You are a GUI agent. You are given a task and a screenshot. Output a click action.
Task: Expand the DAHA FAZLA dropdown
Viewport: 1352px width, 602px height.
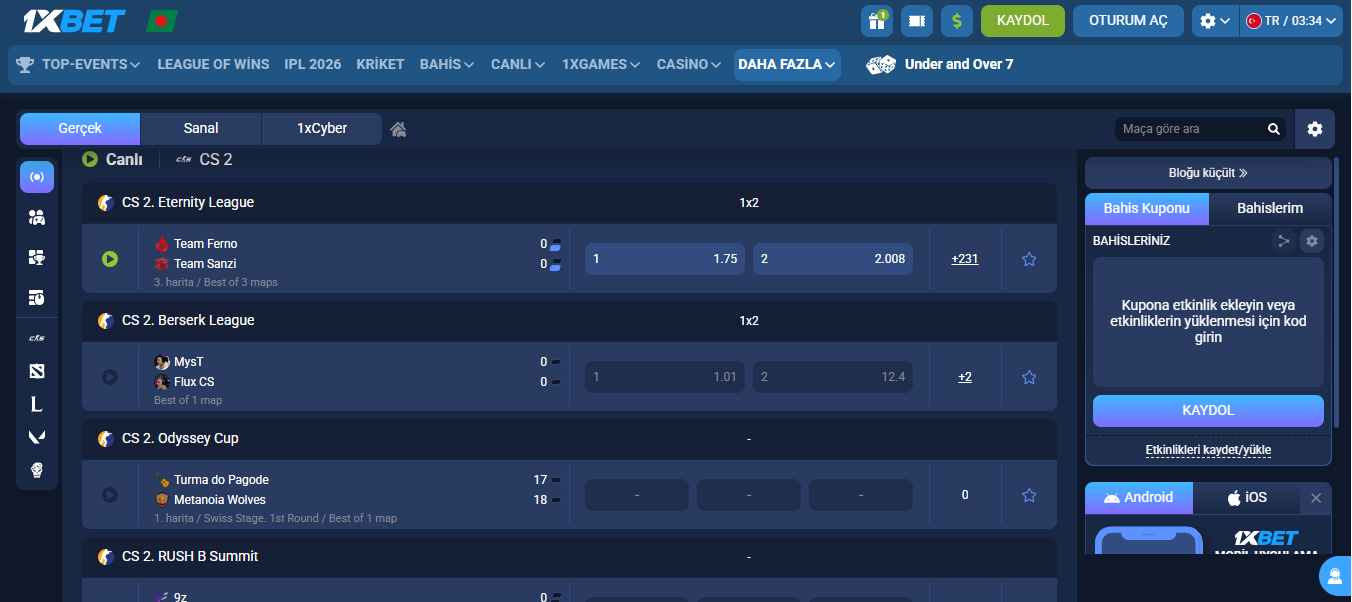click(787, 64)
